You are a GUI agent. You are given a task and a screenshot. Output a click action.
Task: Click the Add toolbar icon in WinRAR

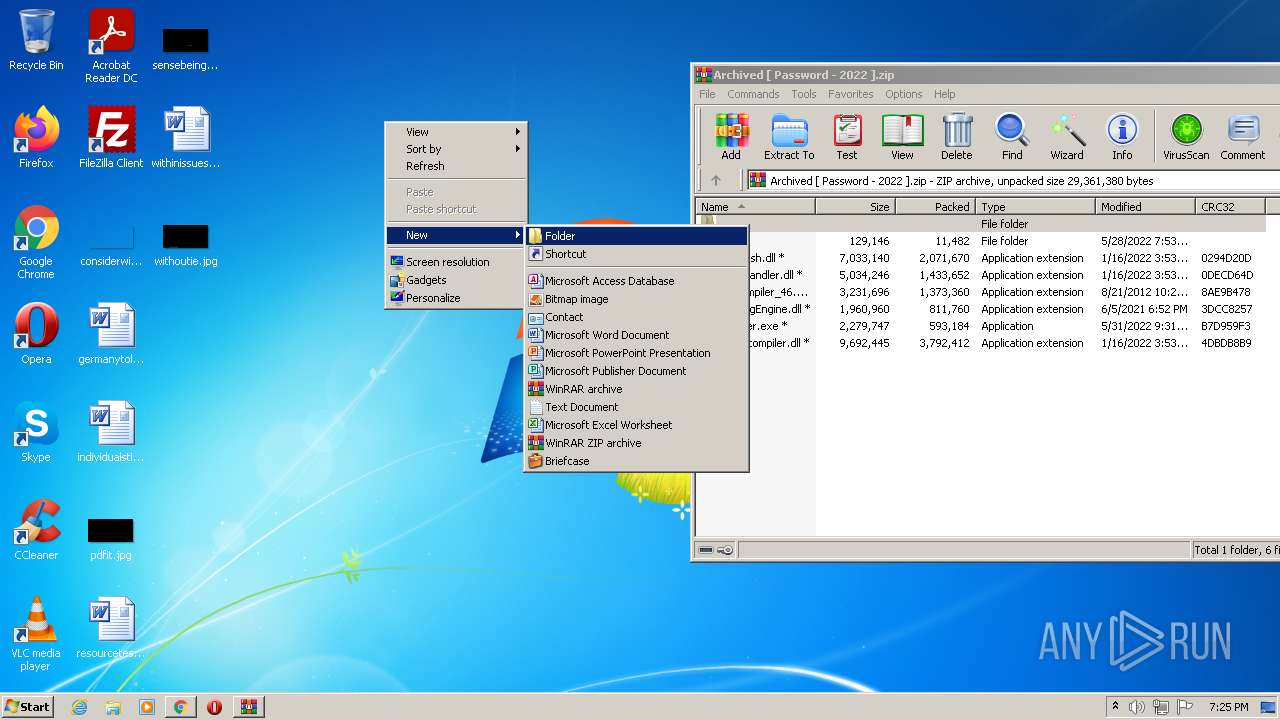click(x=731, y=137)
